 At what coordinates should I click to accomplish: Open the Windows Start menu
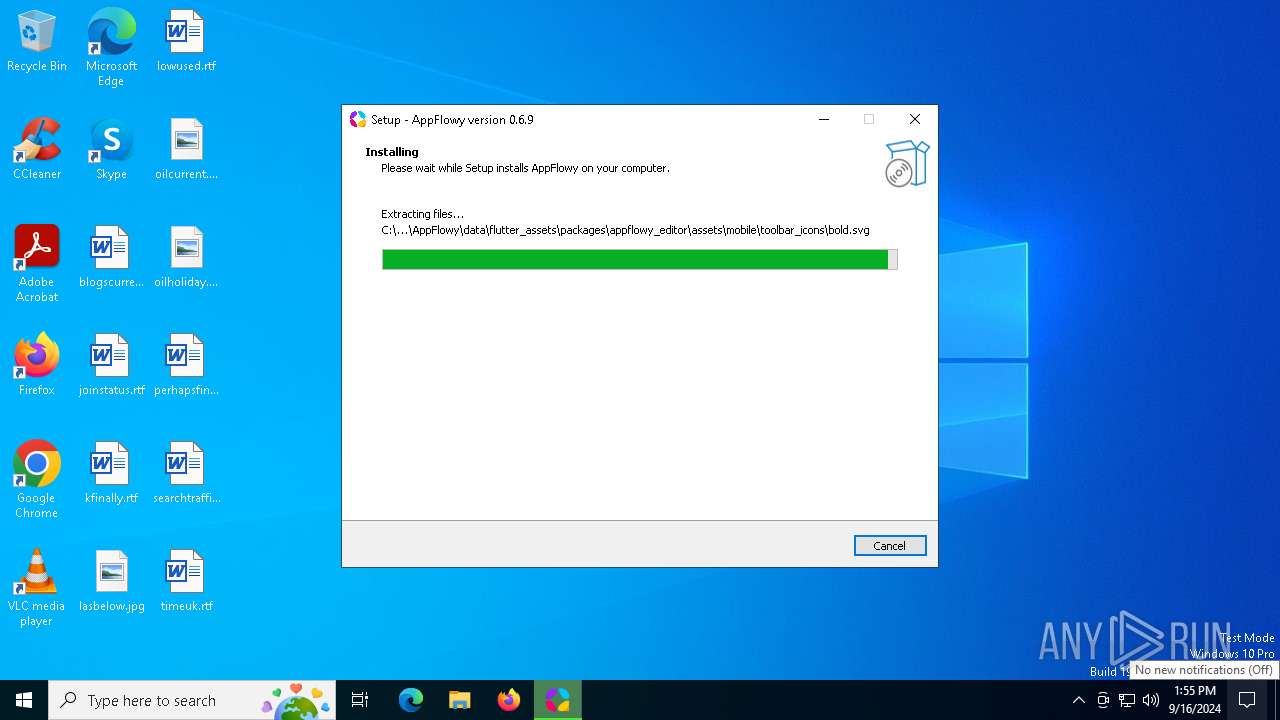[24, 700]
